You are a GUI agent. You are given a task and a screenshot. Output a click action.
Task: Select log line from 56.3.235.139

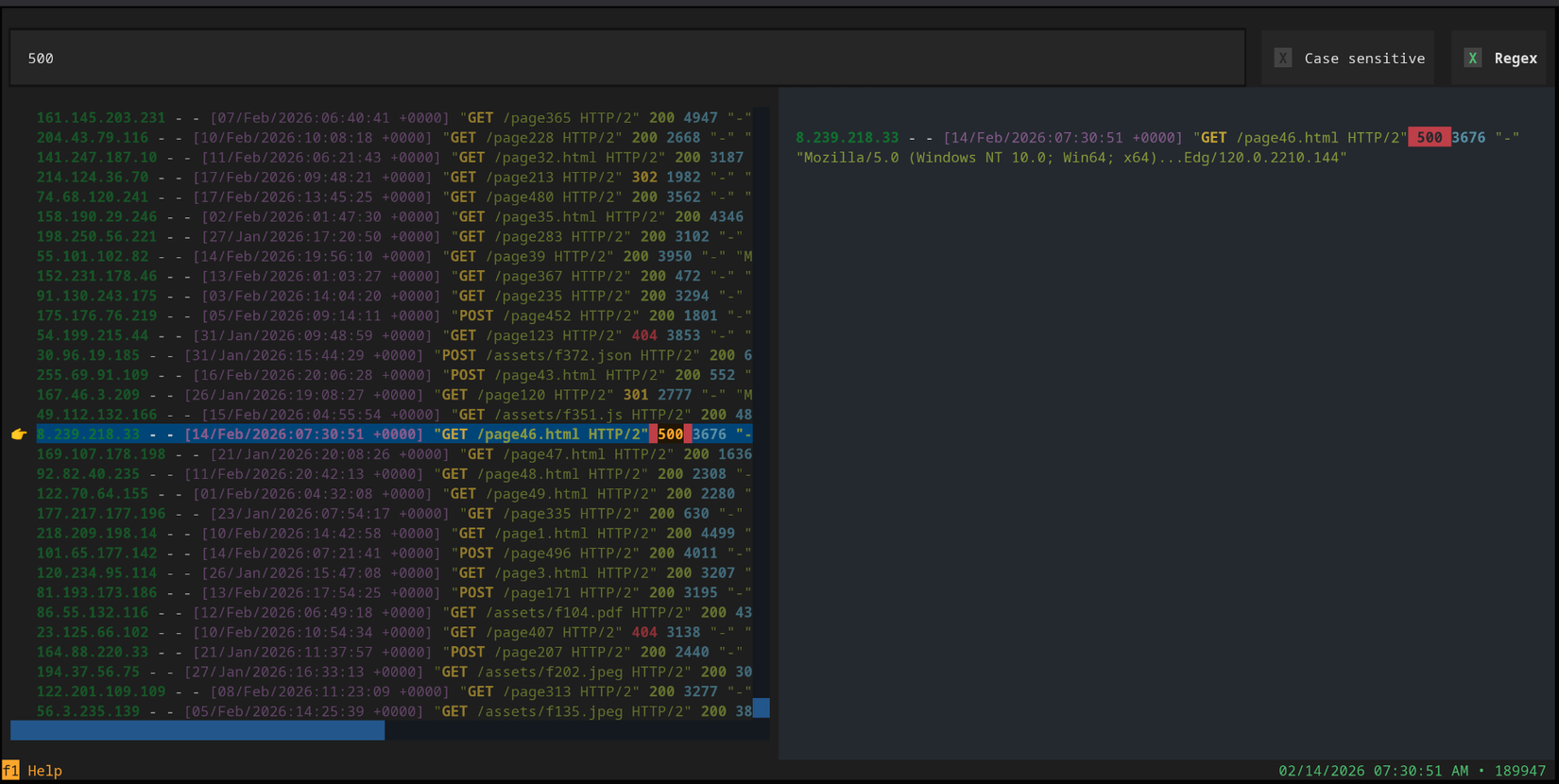394,712
